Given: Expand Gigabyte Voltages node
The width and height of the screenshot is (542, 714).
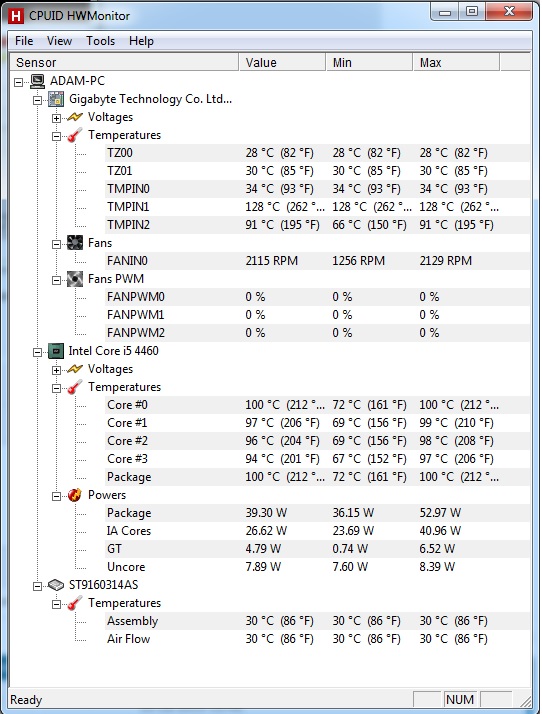Looking at the screenshot, I should [56, 118].
